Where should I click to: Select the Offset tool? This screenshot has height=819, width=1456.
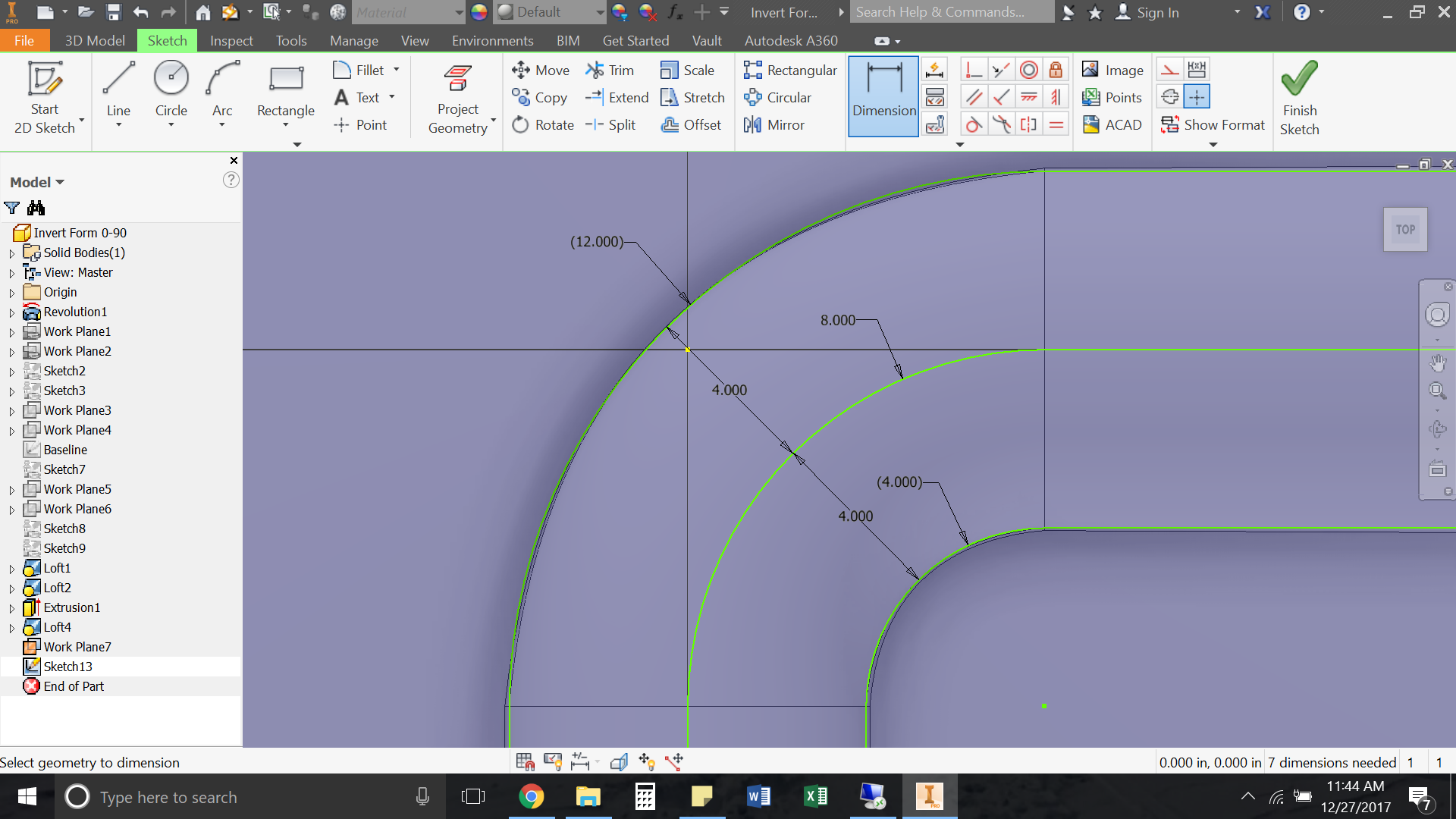tap(692, 124)
